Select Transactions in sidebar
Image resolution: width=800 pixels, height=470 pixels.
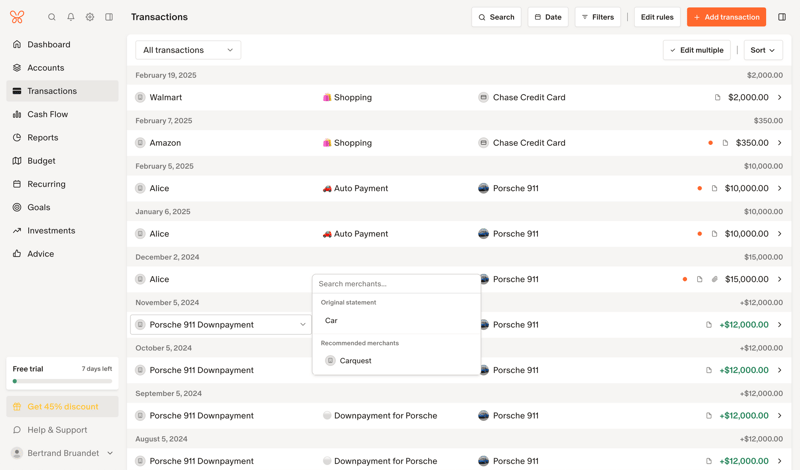point(62,91)
